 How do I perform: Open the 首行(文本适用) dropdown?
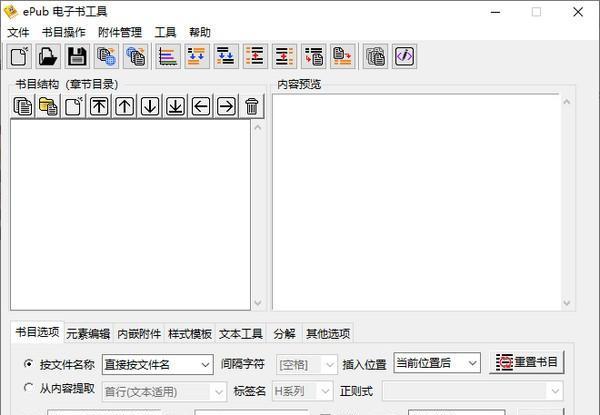tap(165, 392)
